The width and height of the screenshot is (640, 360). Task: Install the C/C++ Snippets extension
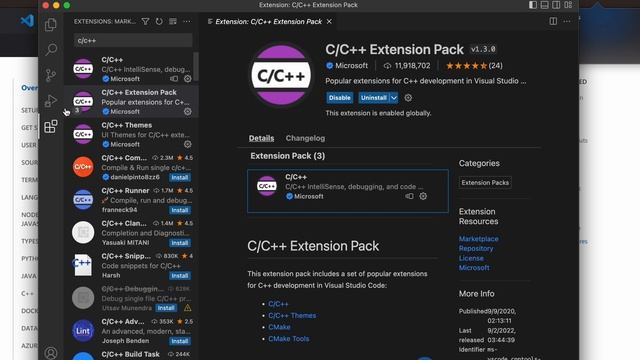pos(180,276)
